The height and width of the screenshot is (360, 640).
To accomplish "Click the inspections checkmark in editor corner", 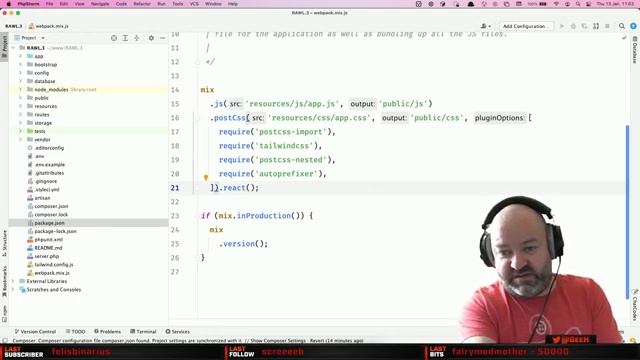I will tap(624, 38).
